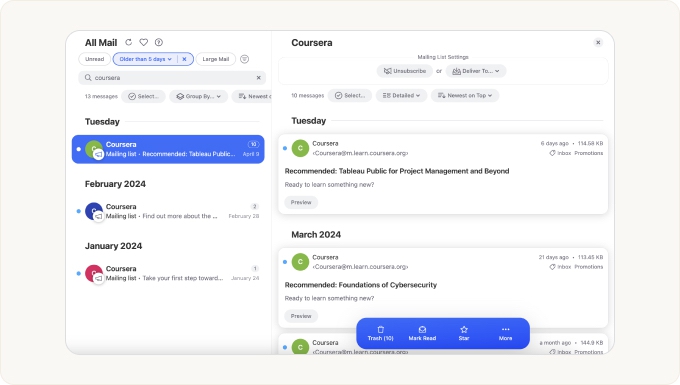Open the Tableau Public recommended email subject
The height and width of the screenshot is (385, 680).
(x=397, y=171)
